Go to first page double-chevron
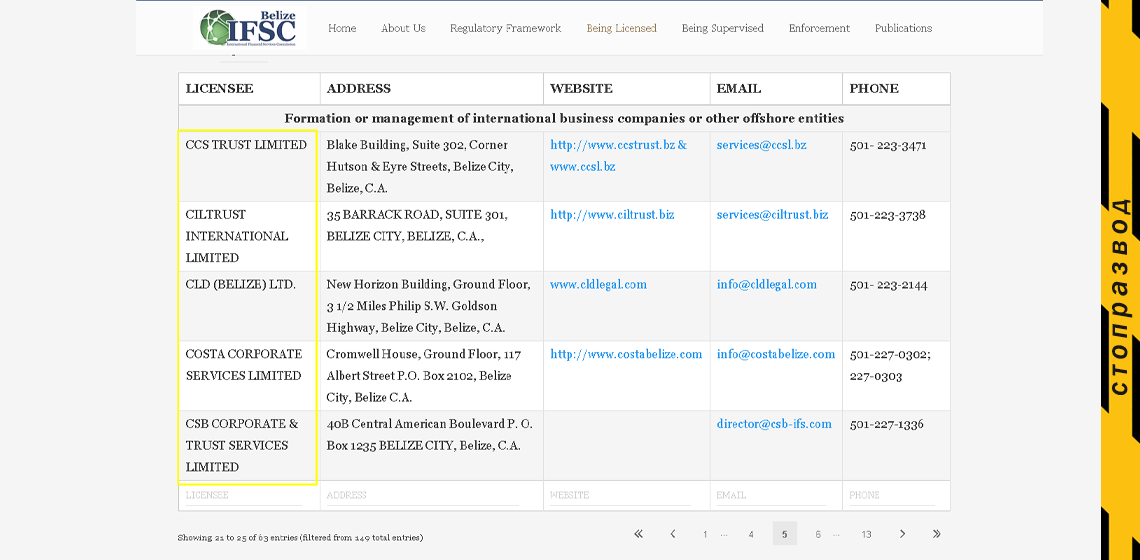This screenshot has width=1140, height=560. tap(638, 534)
